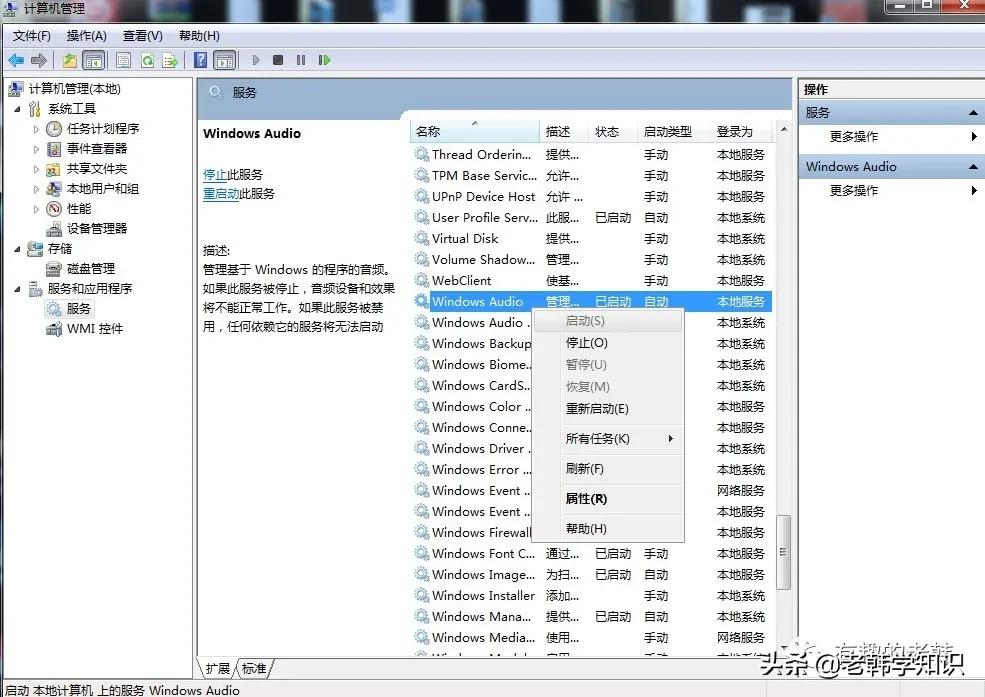Click the properties toolbar icon
Screen dimensions: 985x697
point(121,60)
